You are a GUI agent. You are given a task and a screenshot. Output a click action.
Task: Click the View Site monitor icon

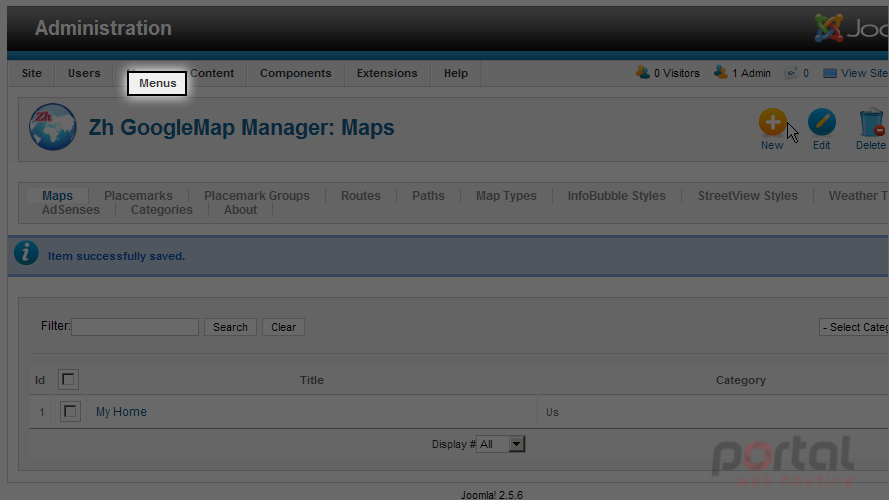pyautogui.click(x=829, y=73)
